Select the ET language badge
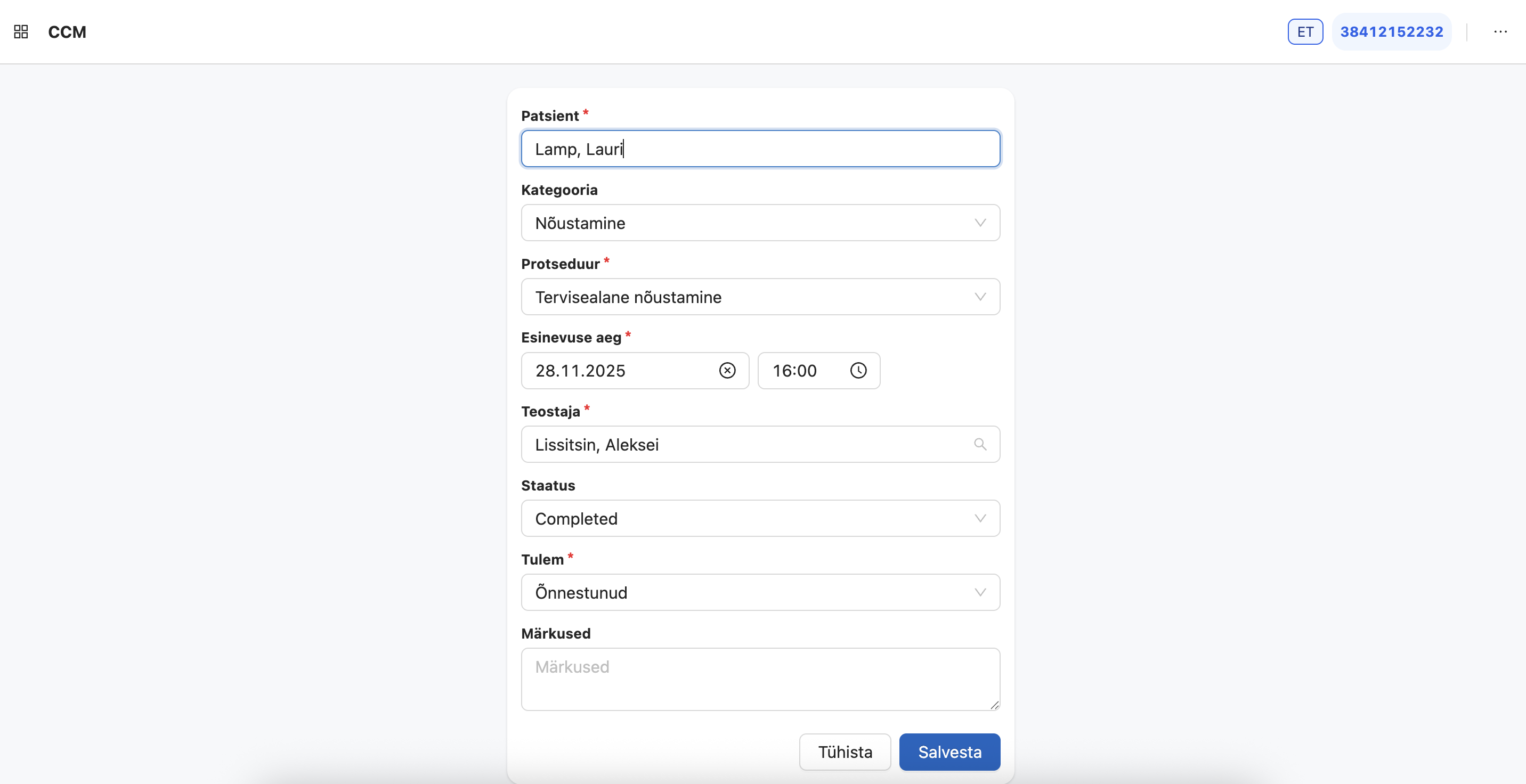This screenshot has height=784, width=1526. [1305, 31]
